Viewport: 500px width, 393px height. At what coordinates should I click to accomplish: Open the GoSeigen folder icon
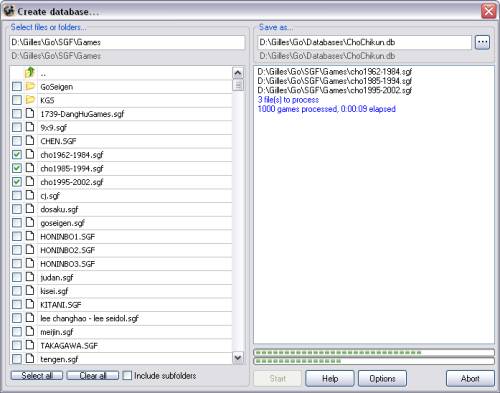(x=30, y=87)
